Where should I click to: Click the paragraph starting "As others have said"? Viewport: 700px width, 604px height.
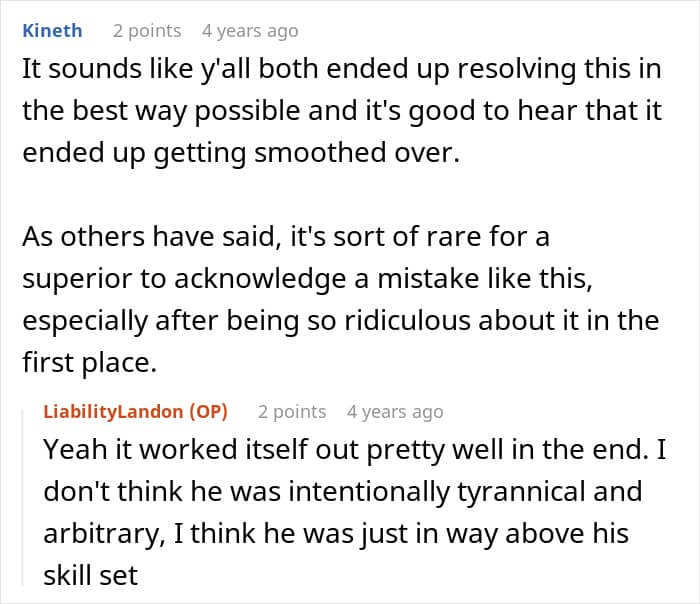(340, 299)
